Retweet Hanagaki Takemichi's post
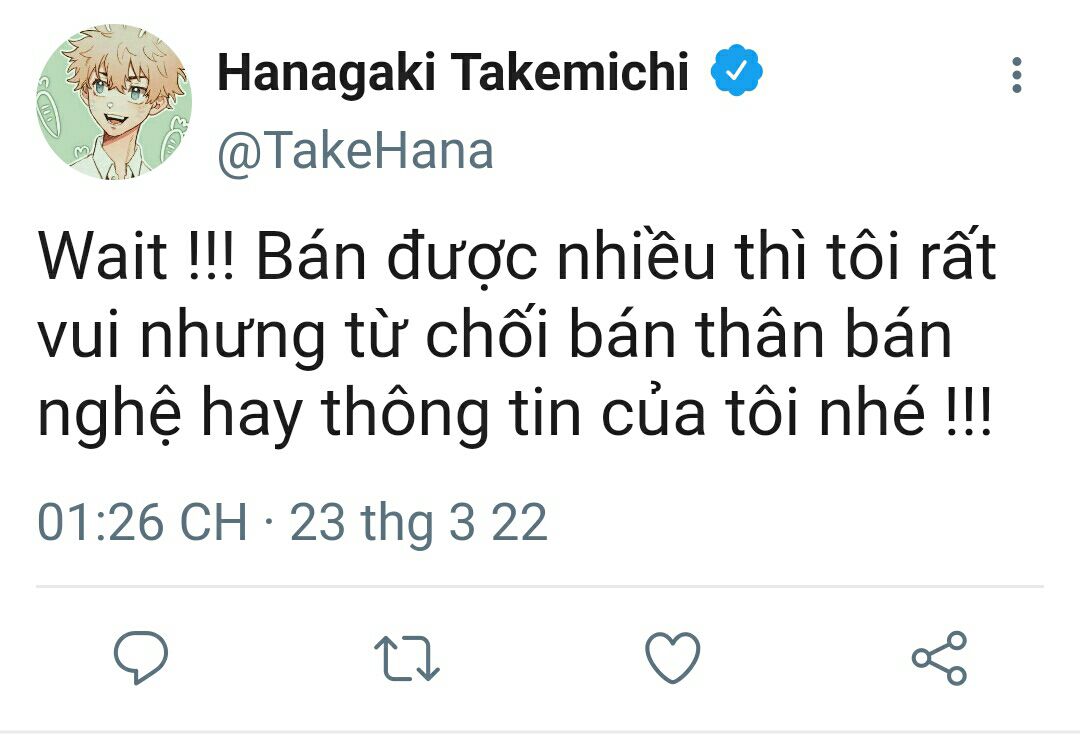This screenshot has width=1080, height=750. [x=406, y=658]
